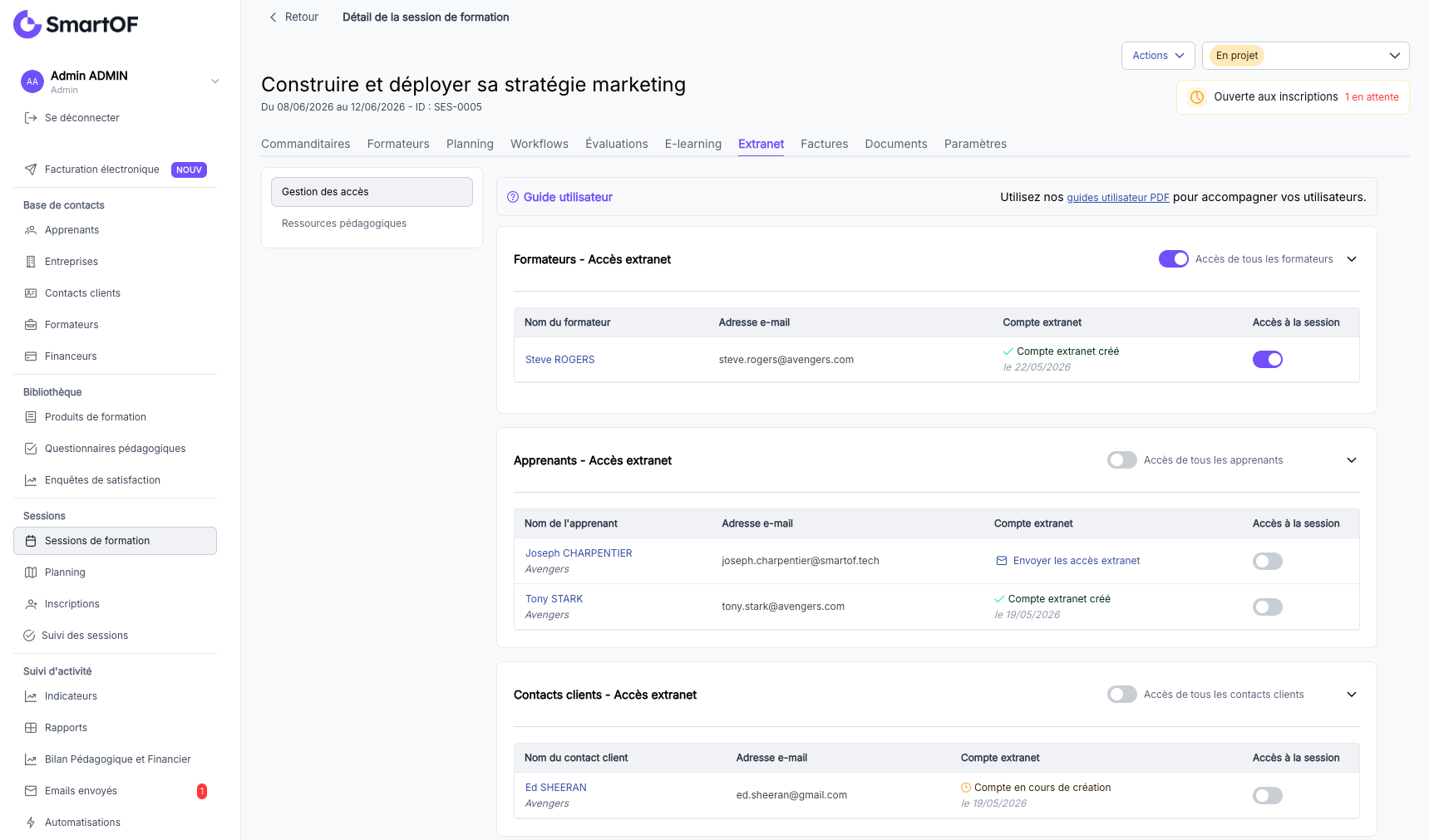Viewport: 1429px width, 840px height.
Task: Open Tony STARK learner link
Action: tap(554, 599)
